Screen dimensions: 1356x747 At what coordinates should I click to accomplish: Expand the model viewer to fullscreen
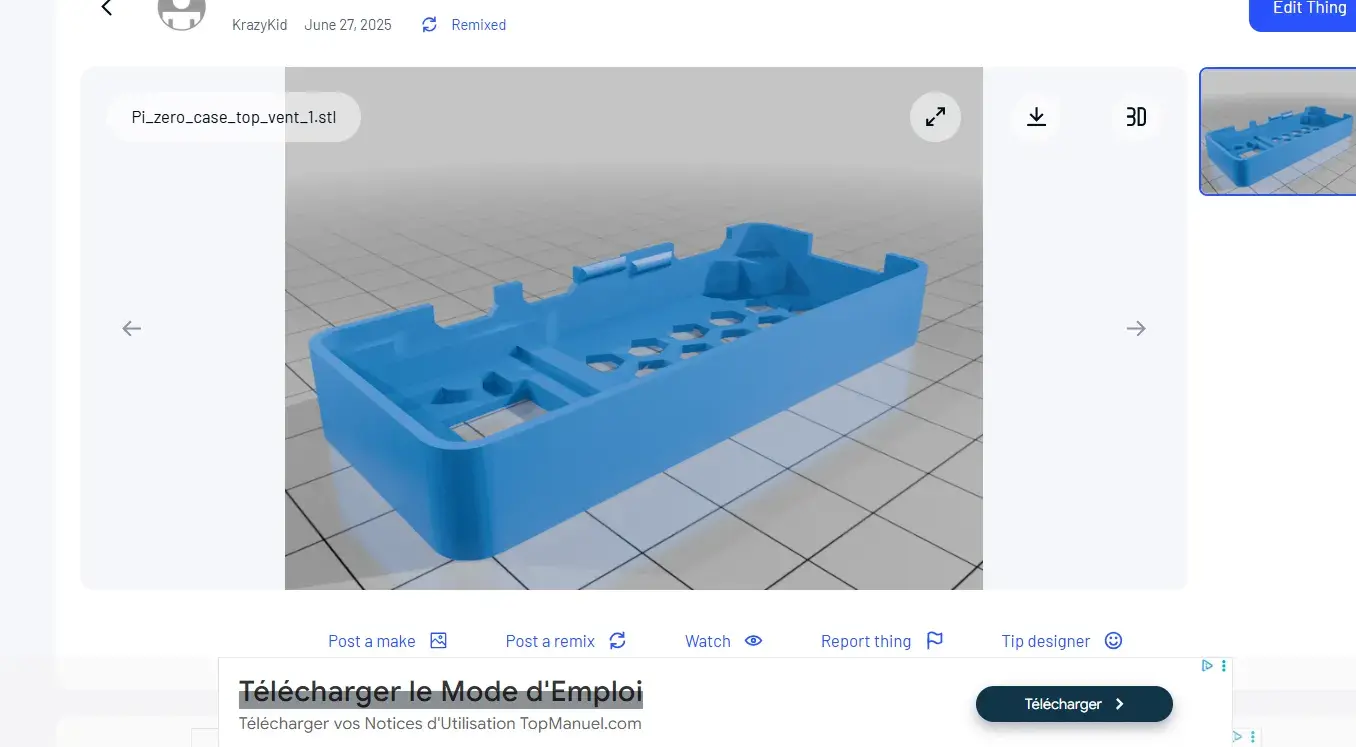pos(935,117)
